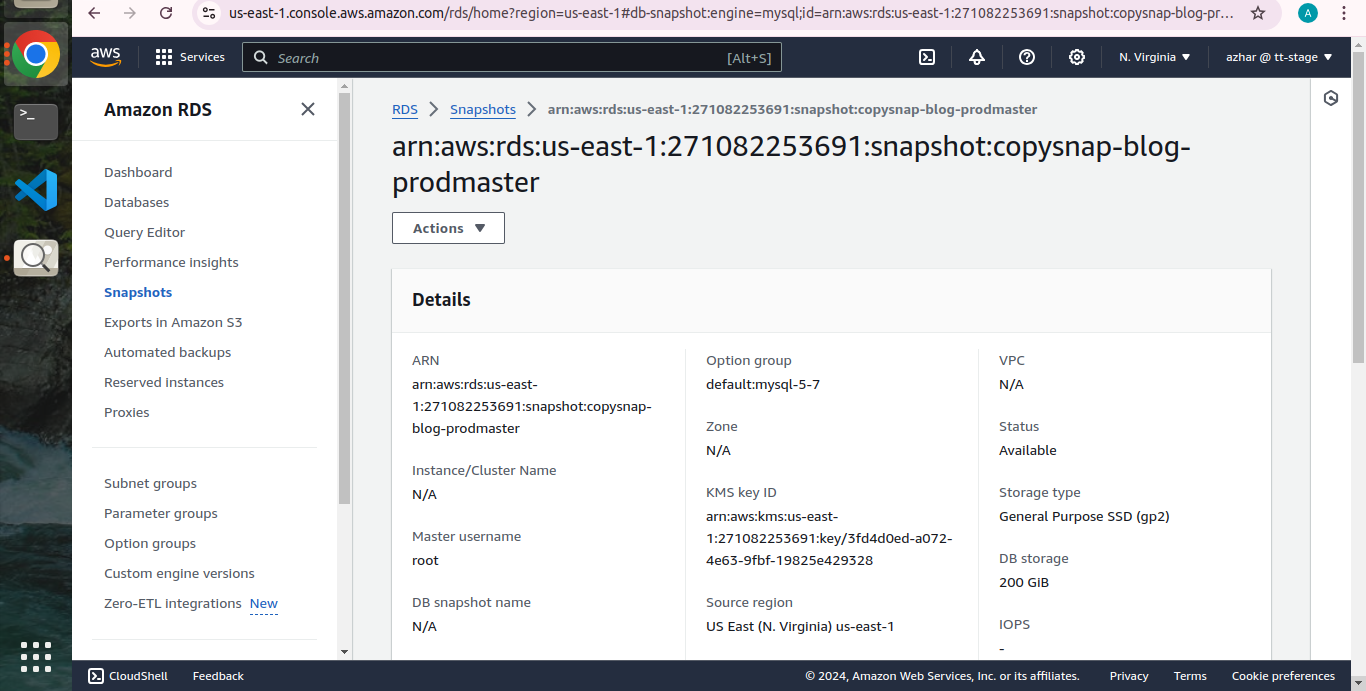1366x691 pixels.
Task: Click the AWS console search field
Action: coord(500,58)
